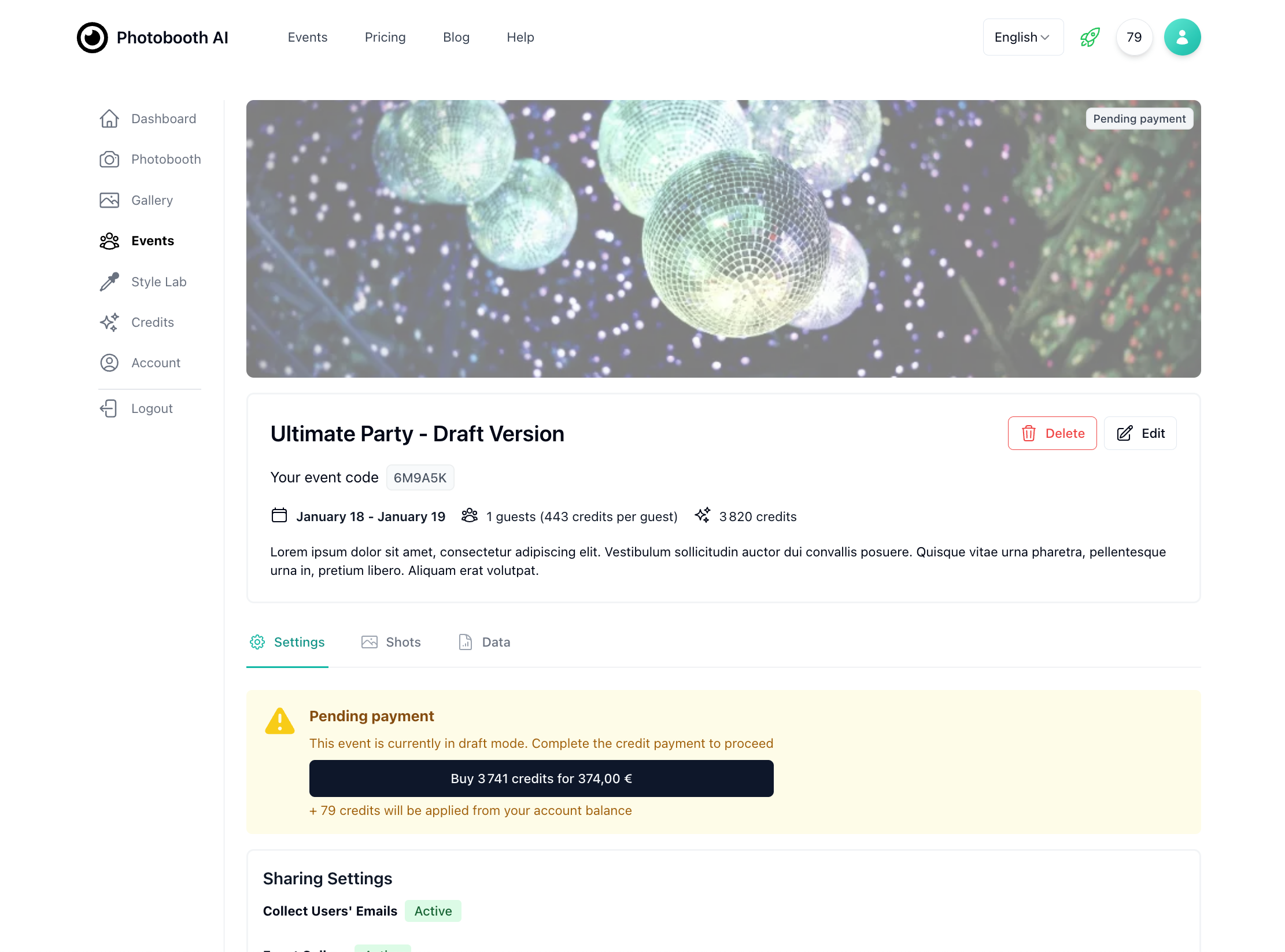This screenshot has width=1285, height=952.
Task: Click the Gallery sidebar icon
Action: (x=110, y=200)
